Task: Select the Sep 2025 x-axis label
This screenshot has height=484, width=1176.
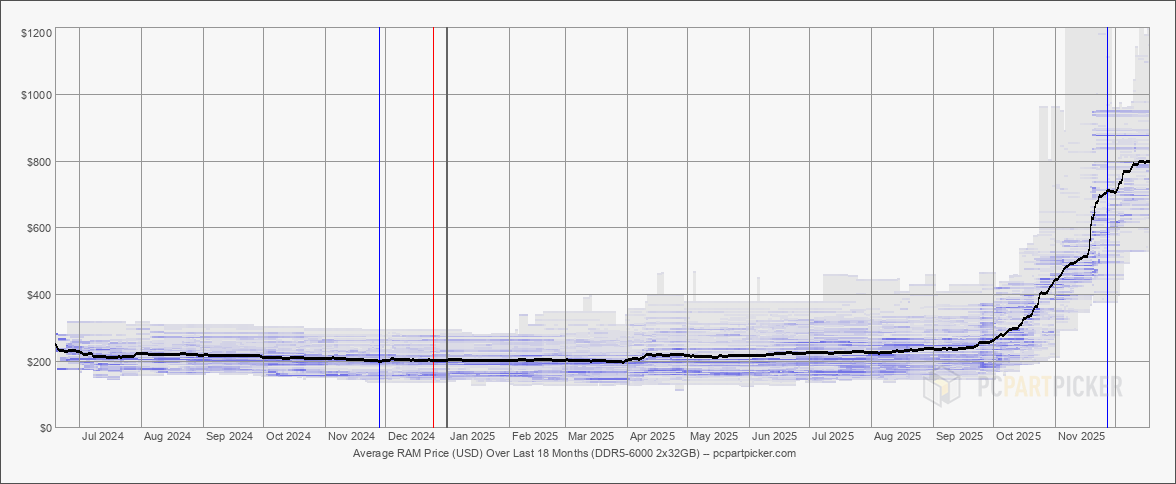Action: (x=959, y=437)
